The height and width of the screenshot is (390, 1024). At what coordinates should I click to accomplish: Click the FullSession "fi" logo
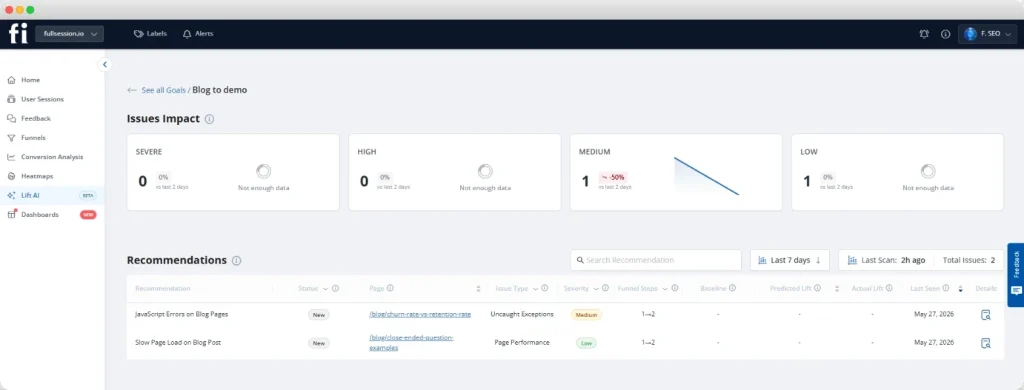point(18,33)
